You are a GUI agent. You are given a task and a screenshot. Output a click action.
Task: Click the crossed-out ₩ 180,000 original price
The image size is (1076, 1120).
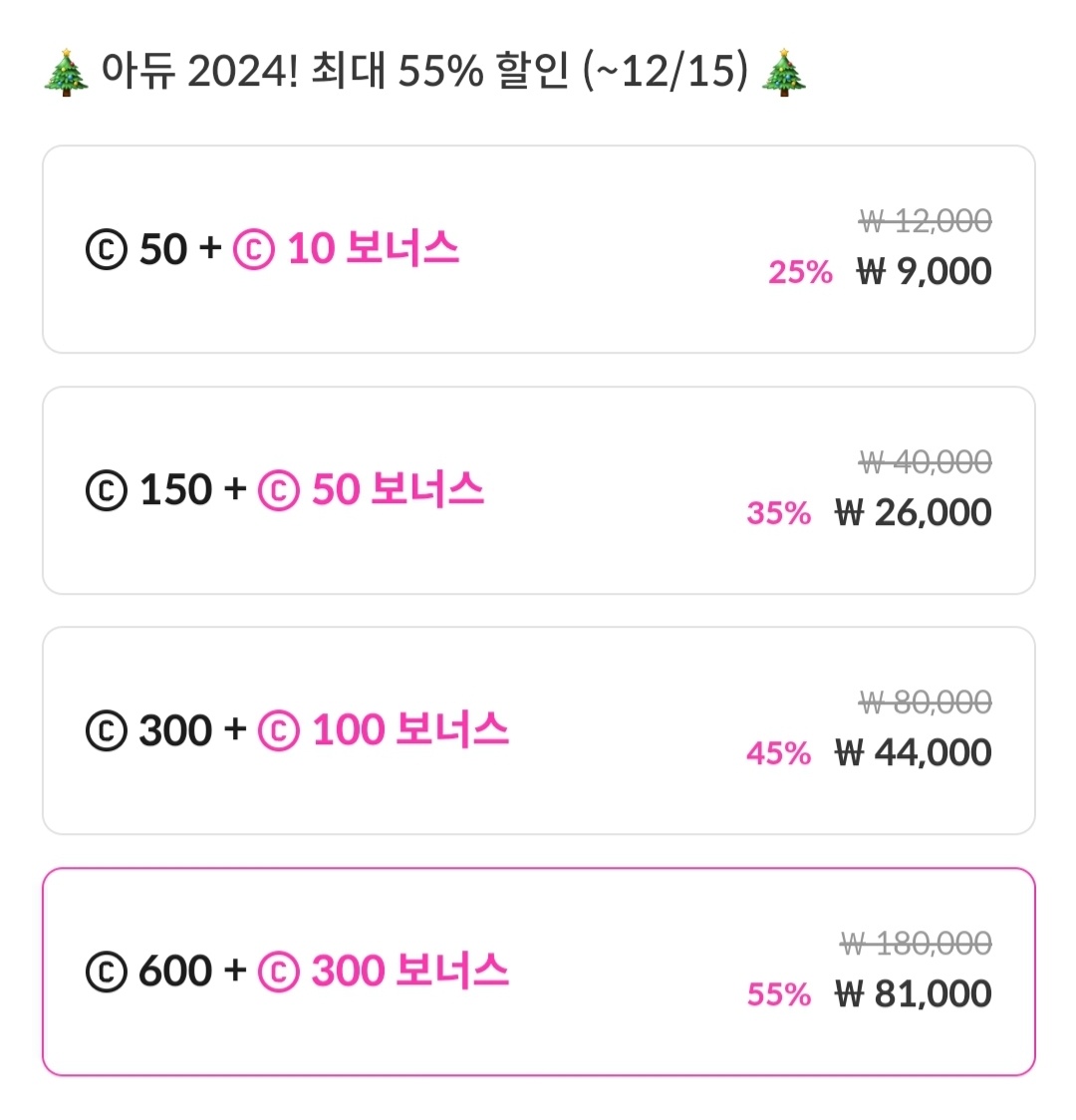[x=916, y=944]
